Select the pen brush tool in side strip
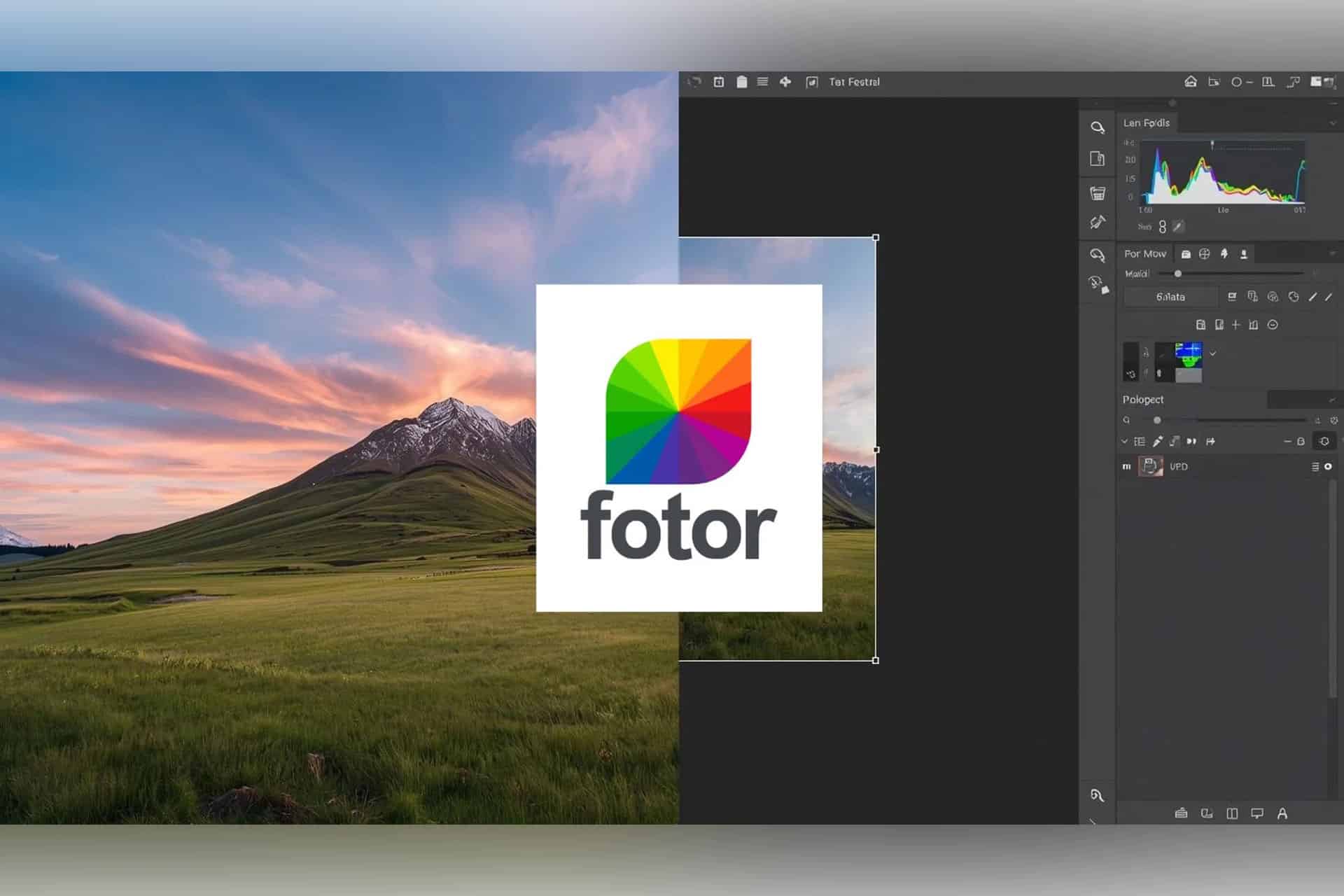This screenshot has width=1344, height=896. tap(1097, 223)
